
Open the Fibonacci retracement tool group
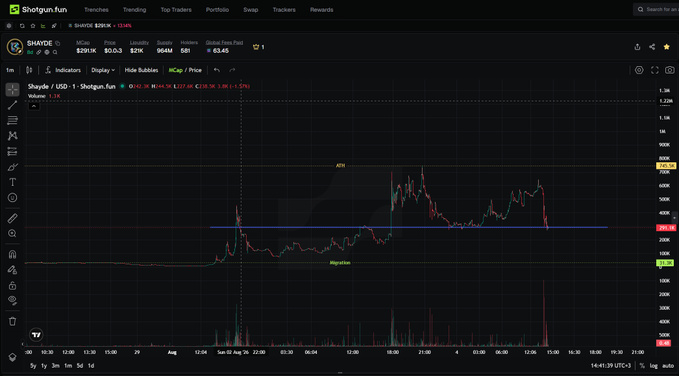tap(13, 120)
